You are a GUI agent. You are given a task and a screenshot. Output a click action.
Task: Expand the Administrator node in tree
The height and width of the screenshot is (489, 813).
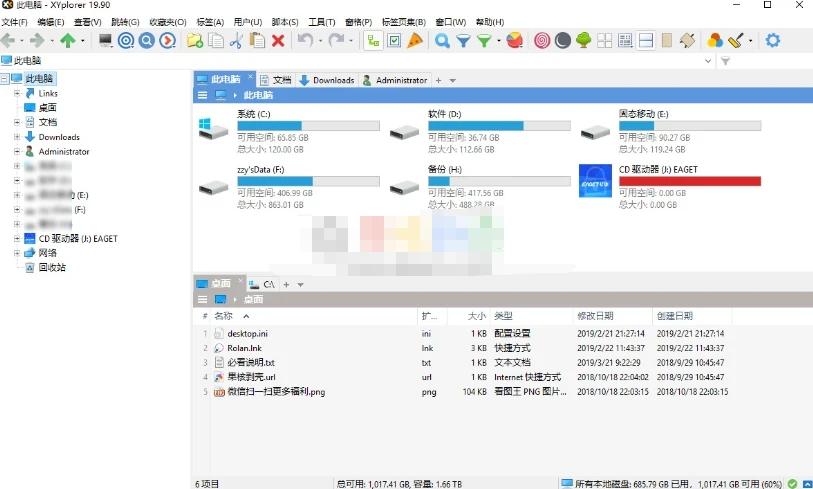17,151
